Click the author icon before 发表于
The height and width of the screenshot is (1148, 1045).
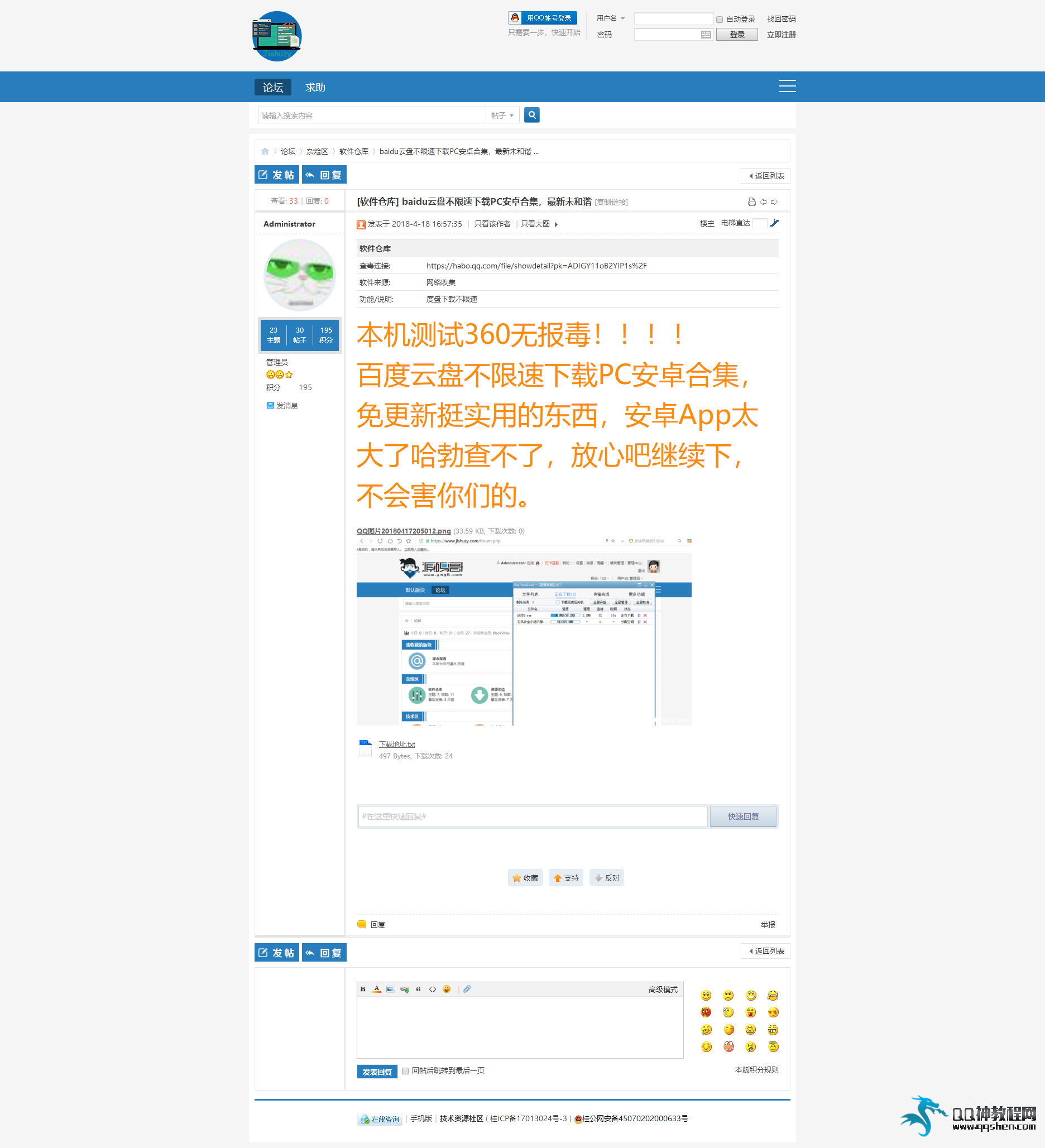point(361,224)
